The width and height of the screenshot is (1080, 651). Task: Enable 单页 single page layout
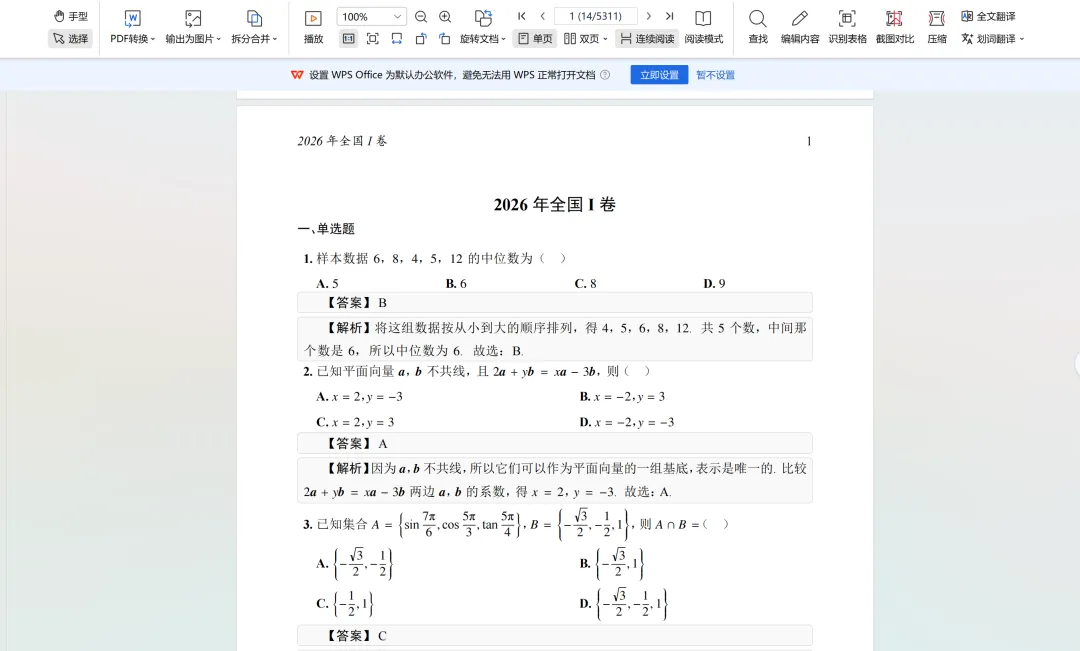(x=535, y=39)
